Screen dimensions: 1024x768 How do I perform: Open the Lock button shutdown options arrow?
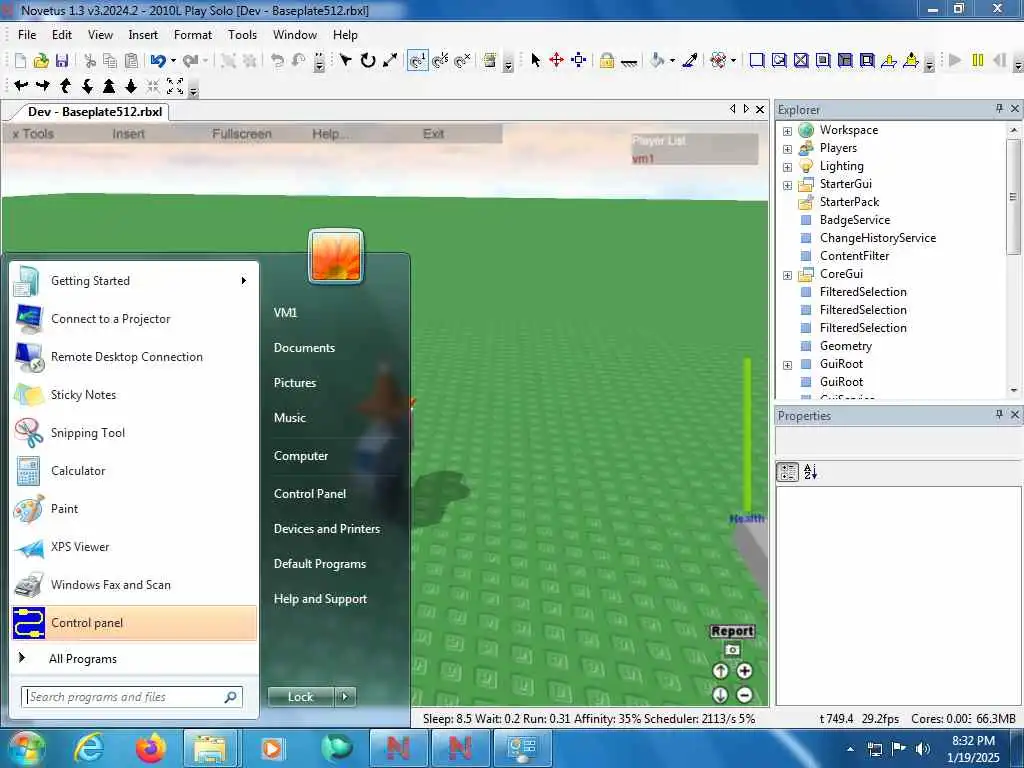click(x=345, y=697)
